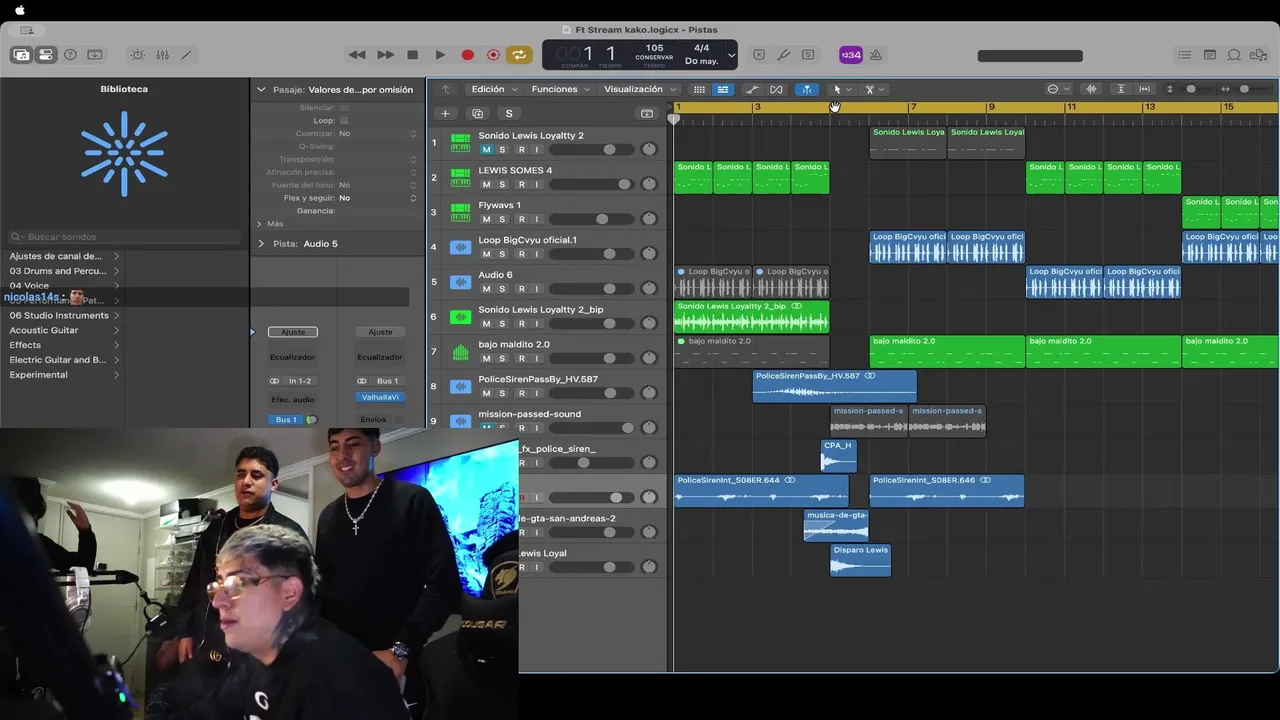This screenshot has width=1280, height=720.
Task: Open the LCD display mode dropdown arrow
Action: (x=731, y=55)
